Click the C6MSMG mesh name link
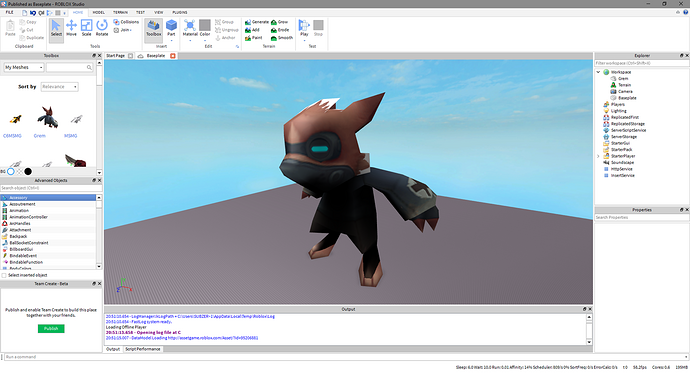This screenshot has height=373, width=690. 12,136
